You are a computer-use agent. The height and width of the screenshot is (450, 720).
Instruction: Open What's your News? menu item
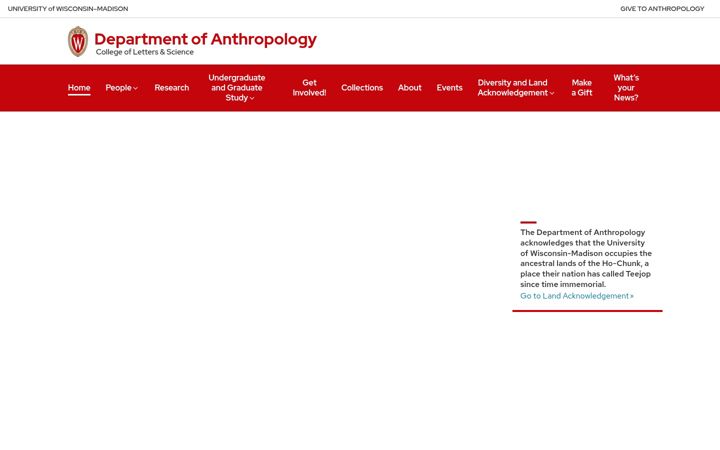tap(626, 88)
